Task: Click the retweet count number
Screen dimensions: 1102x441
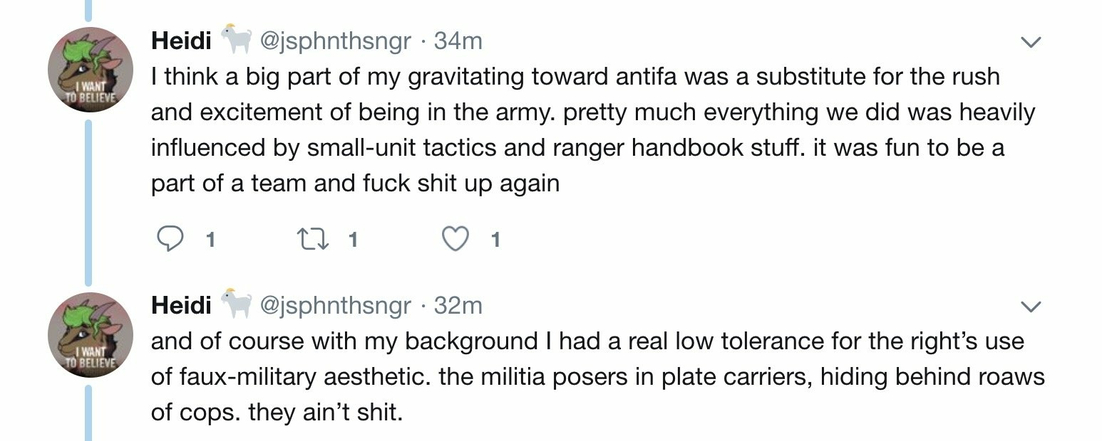Action: tap(353, 241)
